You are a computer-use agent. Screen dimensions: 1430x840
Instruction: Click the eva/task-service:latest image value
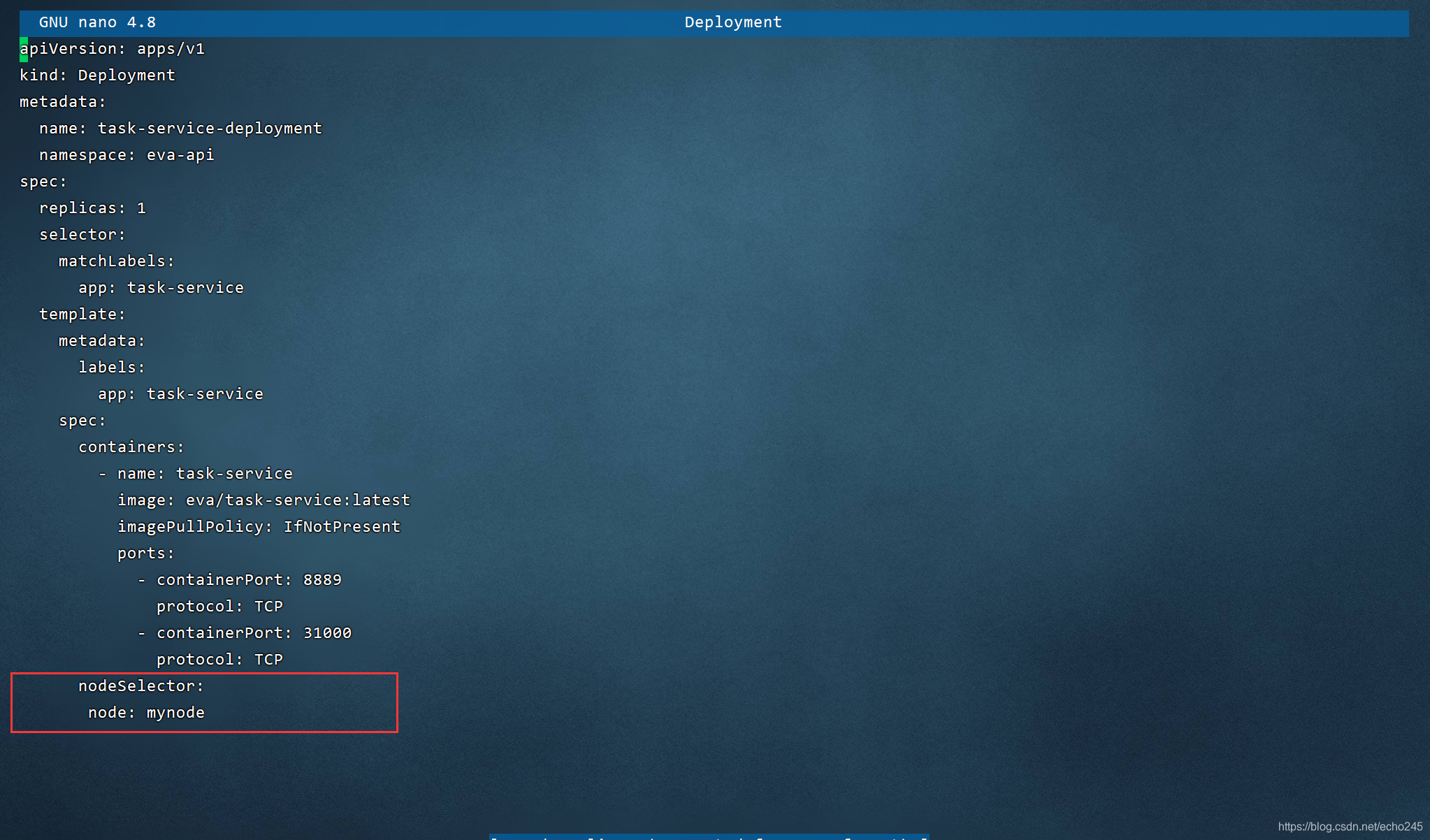[x=298, y=500]
